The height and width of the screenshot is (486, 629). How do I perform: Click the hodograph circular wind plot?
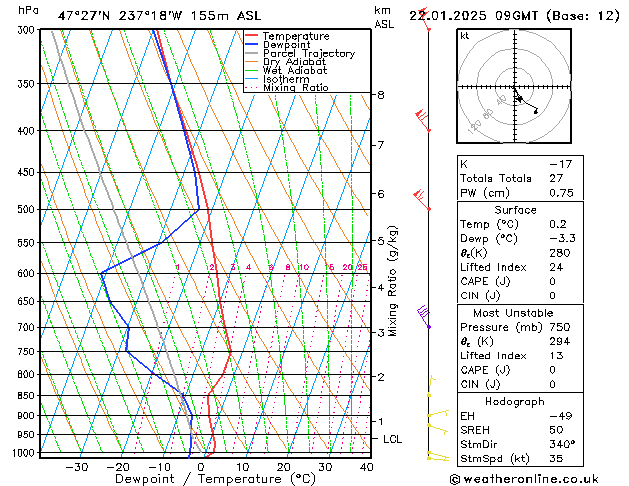516,88
